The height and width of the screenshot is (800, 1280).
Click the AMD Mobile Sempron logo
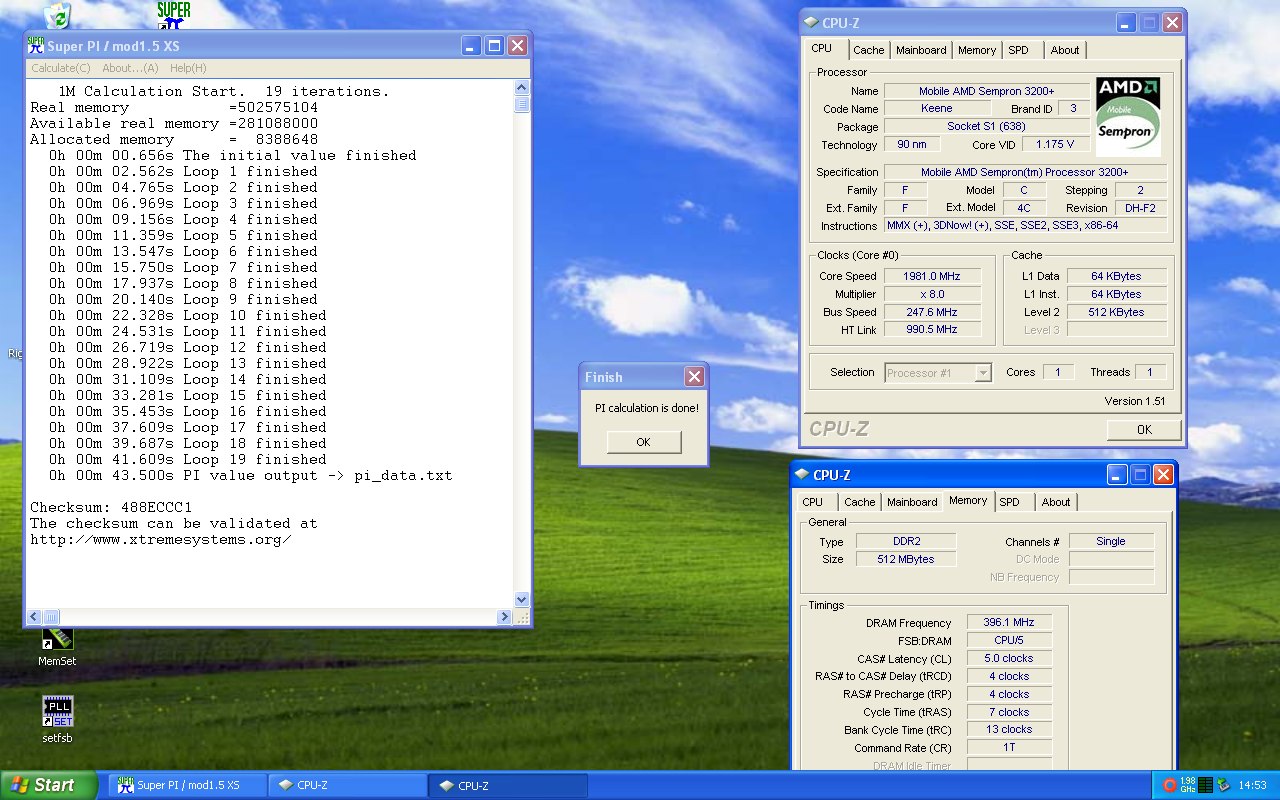(1128, 116)
